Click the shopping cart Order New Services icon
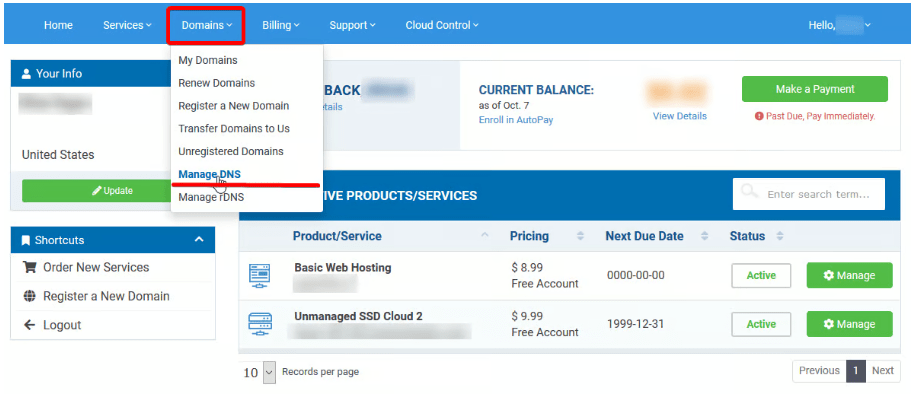This screenshot has height=400, width=913. pos(30,268)
